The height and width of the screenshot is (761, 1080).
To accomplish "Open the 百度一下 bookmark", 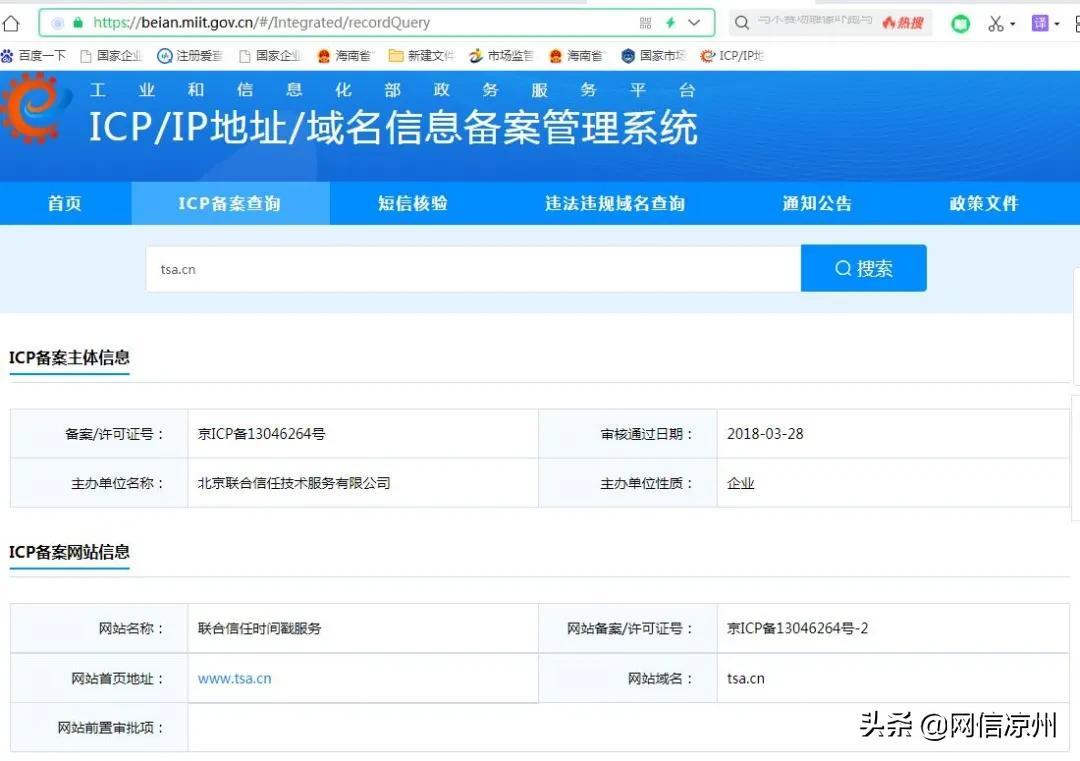I will (x=34, y=56).
